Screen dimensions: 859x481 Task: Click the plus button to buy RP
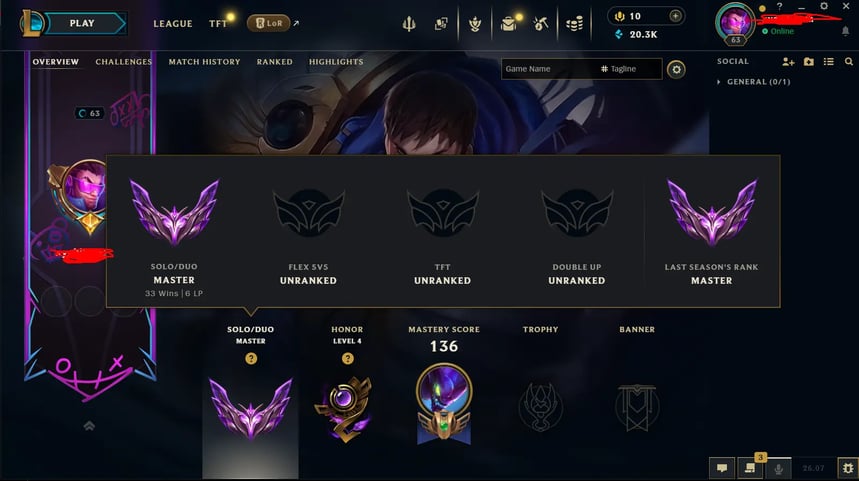tap(675, 16)
